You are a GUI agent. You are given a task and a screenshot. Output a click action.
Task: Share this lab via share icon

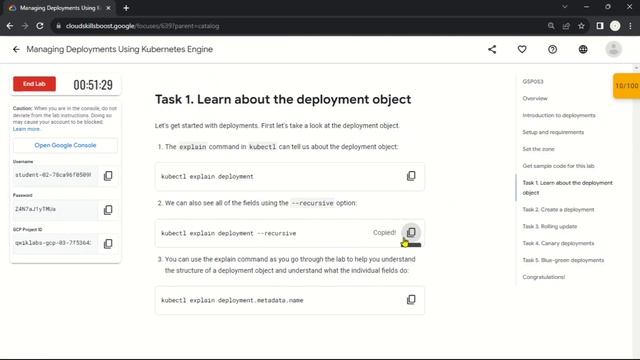[492, 49]
